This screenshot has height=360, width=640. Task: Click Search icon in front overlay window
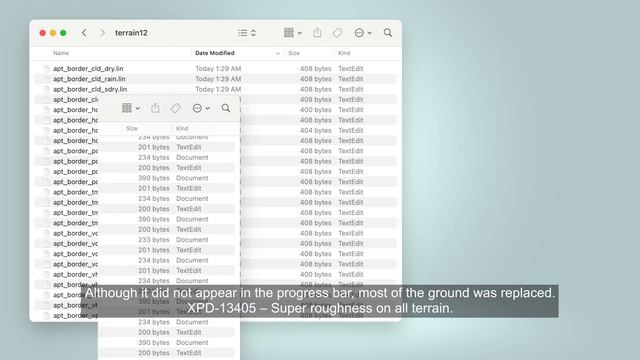pos(226,108)
